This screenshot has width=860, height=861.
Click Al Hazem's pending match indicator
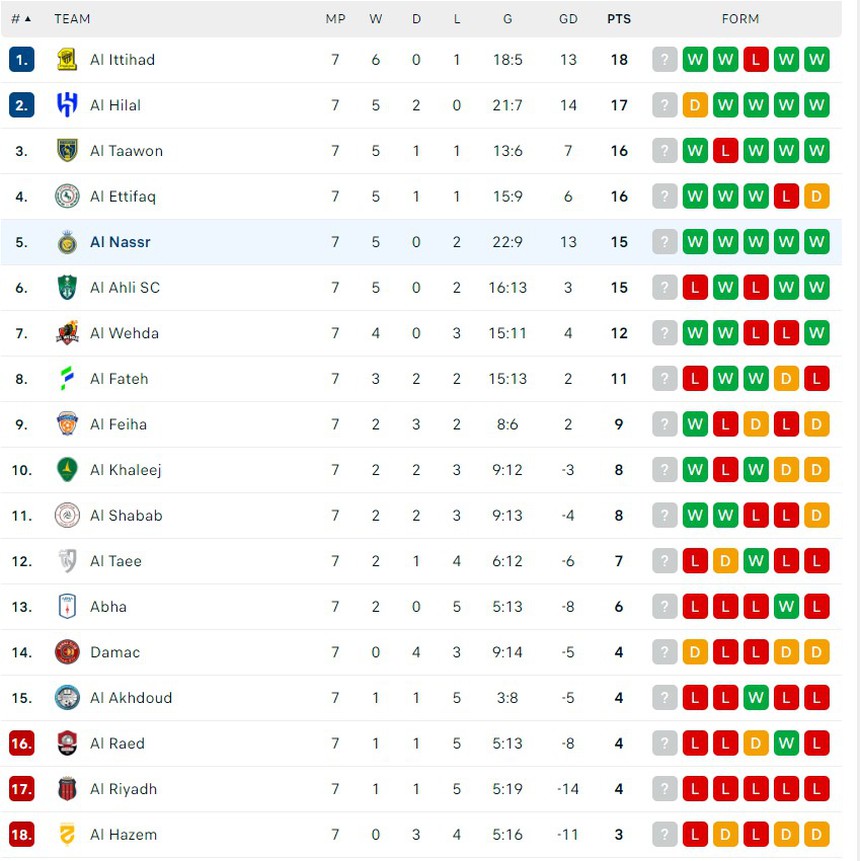[x=664, y=834]
